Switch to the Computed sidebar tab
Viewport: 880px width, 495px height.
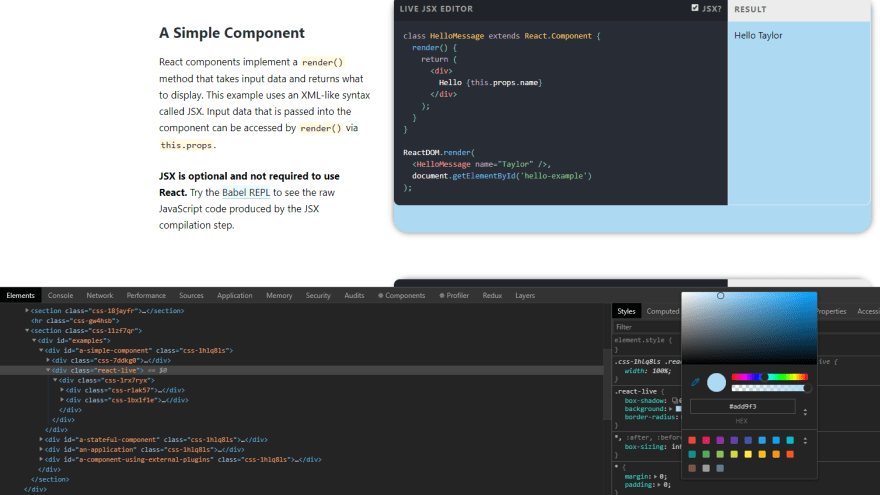tap(662, 311)
